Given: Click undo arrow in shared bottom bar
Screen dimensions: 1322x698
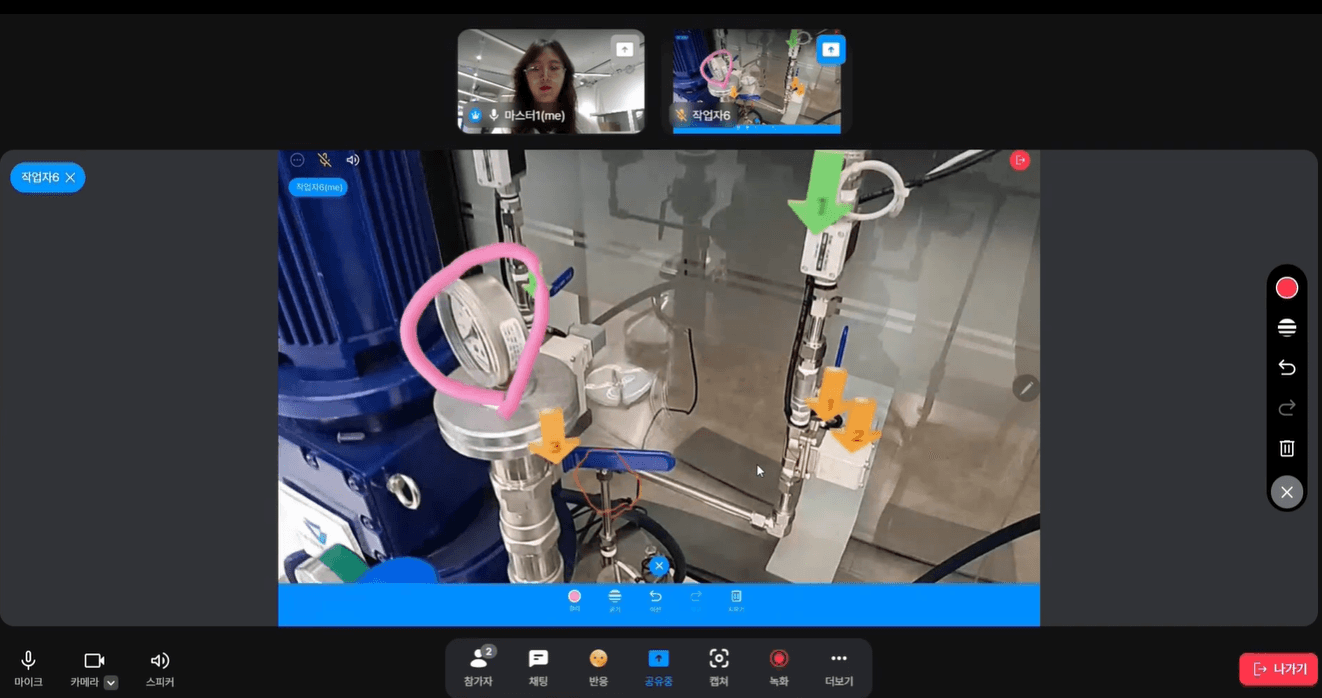Looking at the screenshot, I should click(x=655, y=599).
